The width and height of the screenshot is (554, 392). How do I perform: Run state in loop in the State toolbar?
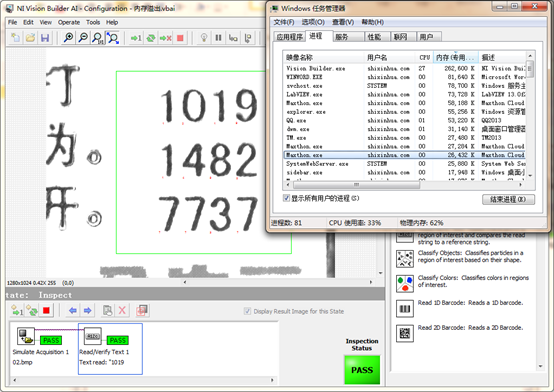[32, 311]
